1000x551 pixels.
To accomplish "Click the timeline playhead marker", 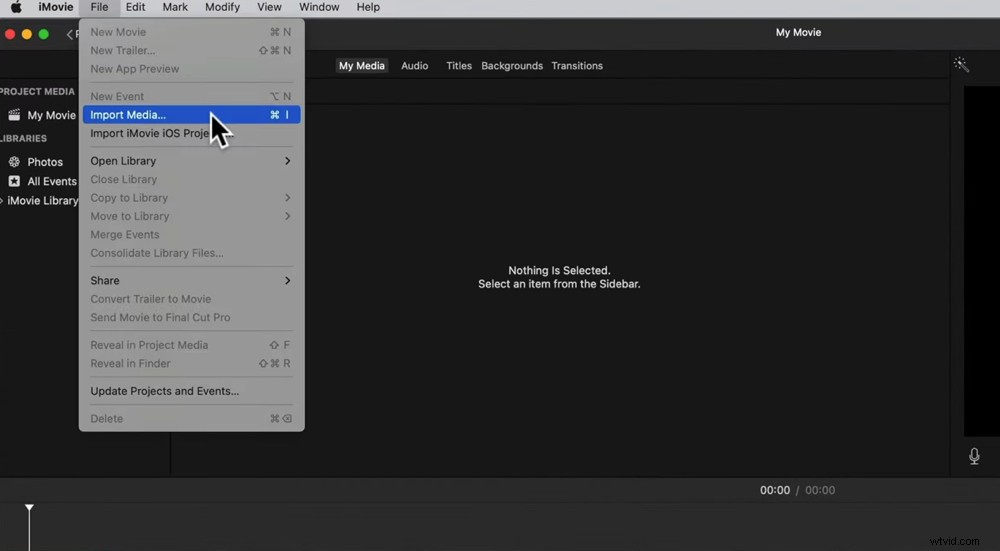I will (29, 508).
